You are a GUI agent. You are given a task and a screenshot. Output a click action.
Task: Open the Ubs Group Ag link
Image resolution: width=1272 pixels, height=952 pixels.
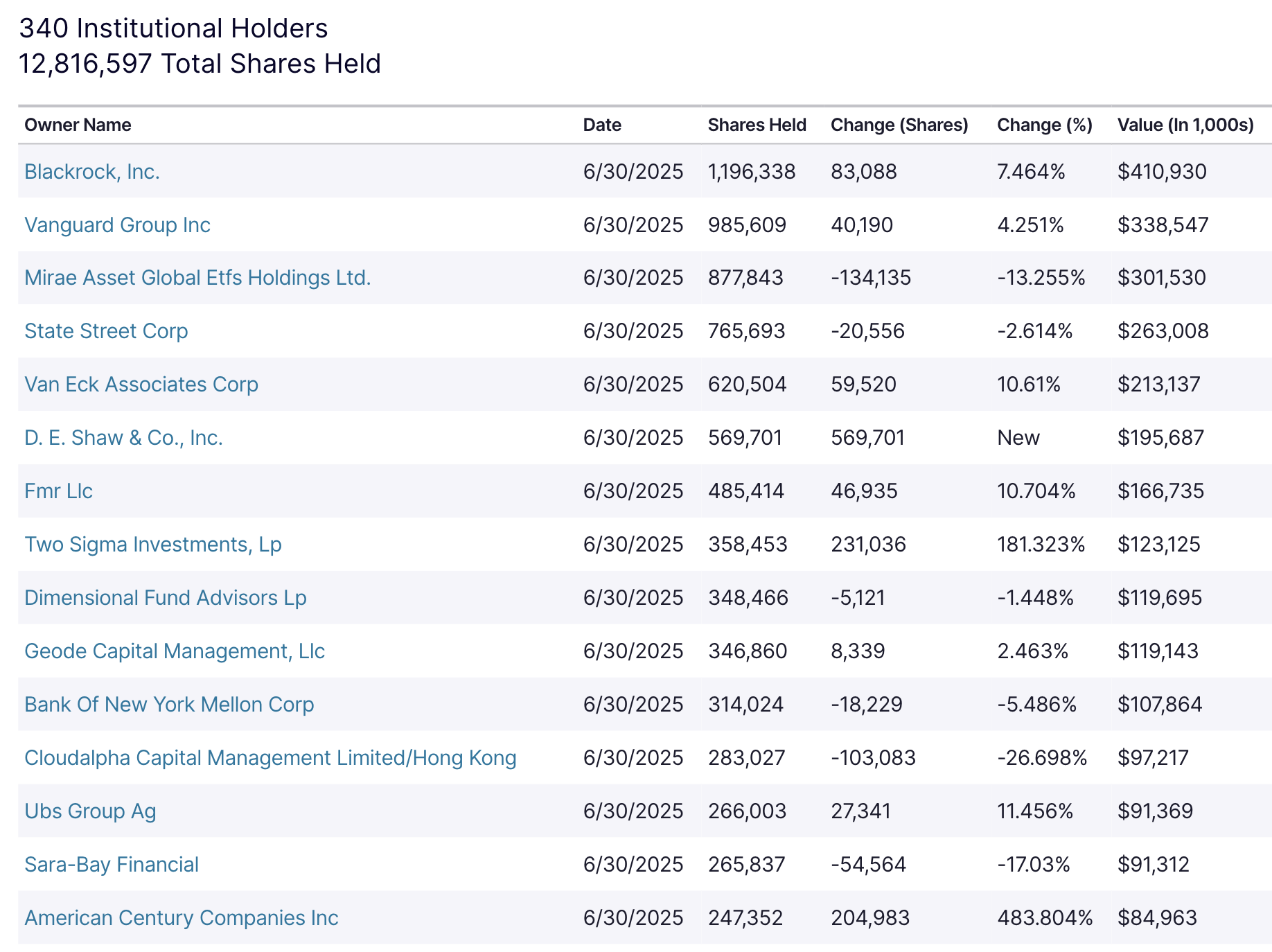click(x=90, y=811)
